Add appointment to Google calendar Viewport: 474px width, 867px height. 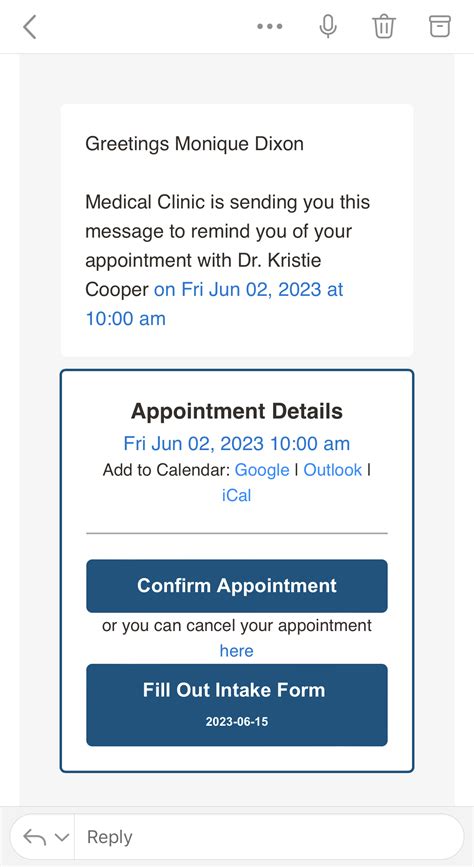262,470
